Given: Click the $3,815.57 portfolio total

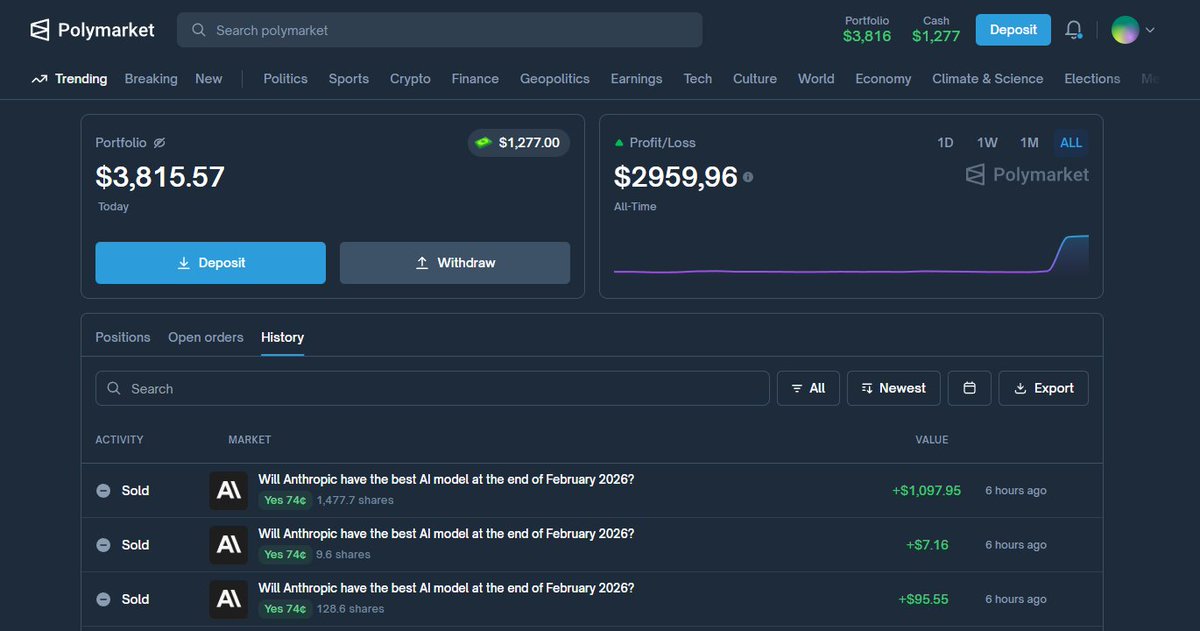Looking at the screenshot, I should click(x=160, y=177).
